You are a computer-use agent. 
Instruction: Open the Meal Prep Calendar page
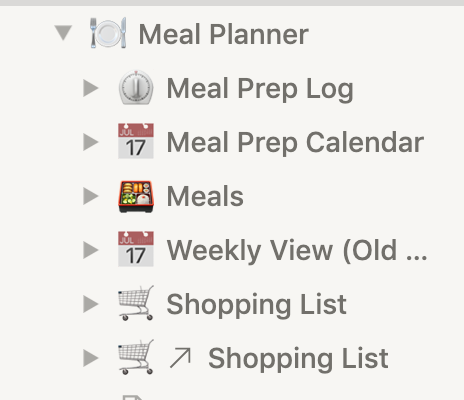click(295, 142)
